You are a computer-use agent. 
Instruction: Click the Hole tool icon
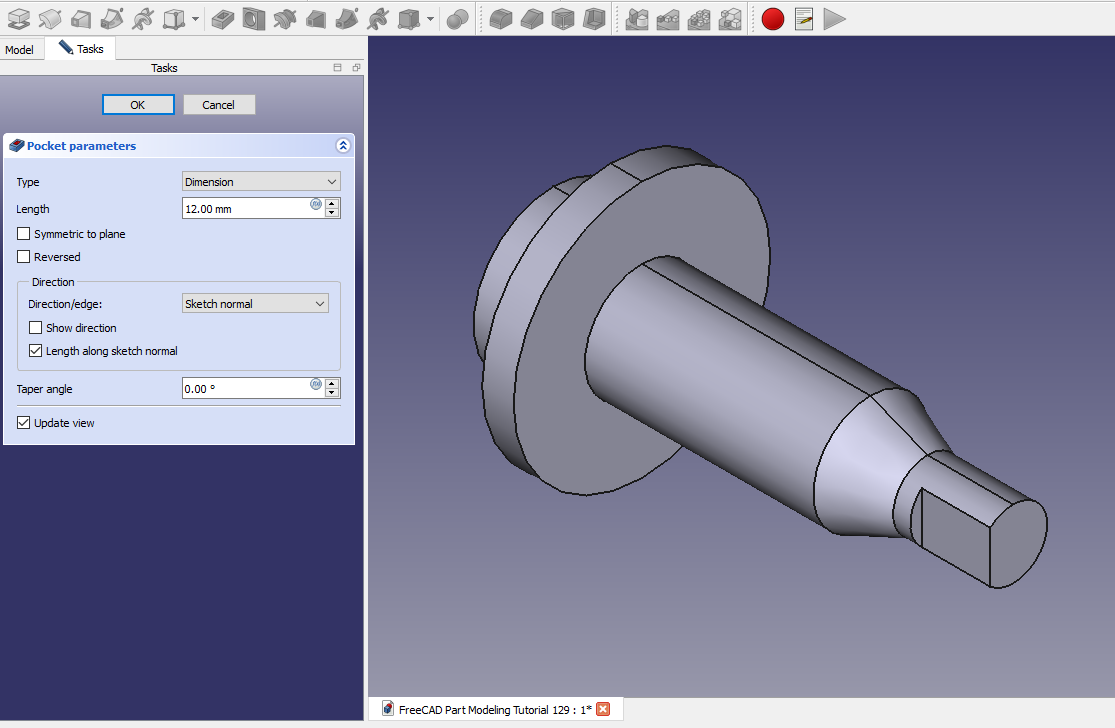click(254, 18)
